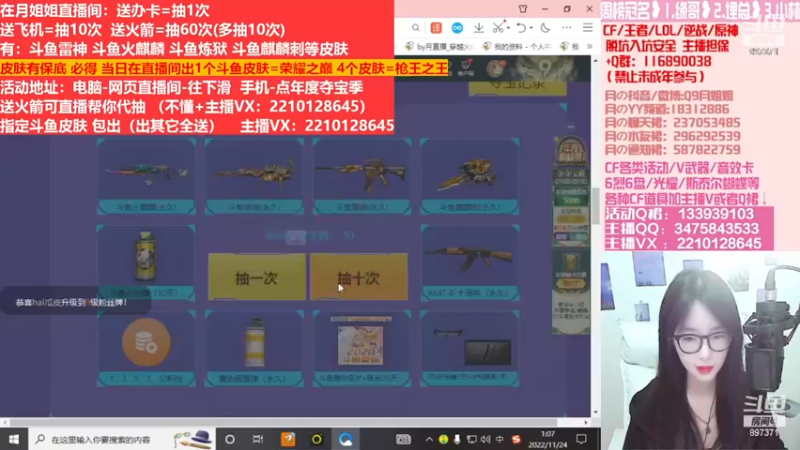Toggle the night mode moon icon
Image resolution: width=800 pixels, height=450 pixels.
(x=545, y=28)
